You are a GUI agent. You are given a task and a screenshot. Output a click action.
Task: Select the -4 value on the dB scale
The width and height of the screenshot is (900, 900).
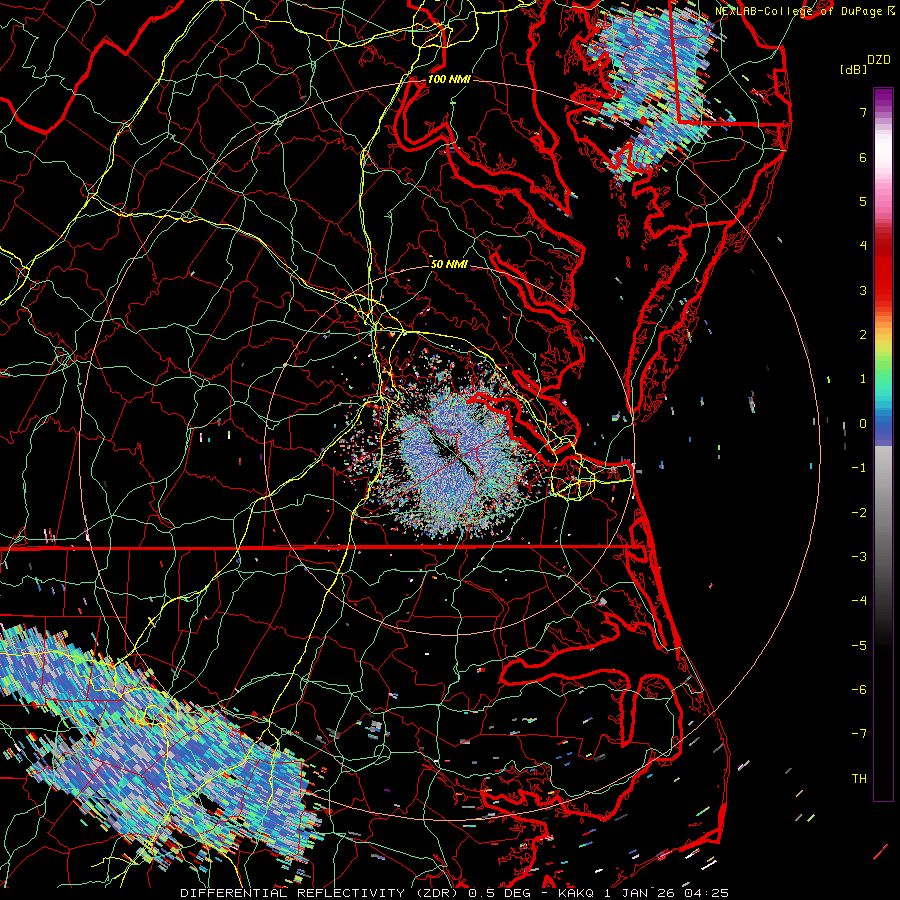[859, 601]
